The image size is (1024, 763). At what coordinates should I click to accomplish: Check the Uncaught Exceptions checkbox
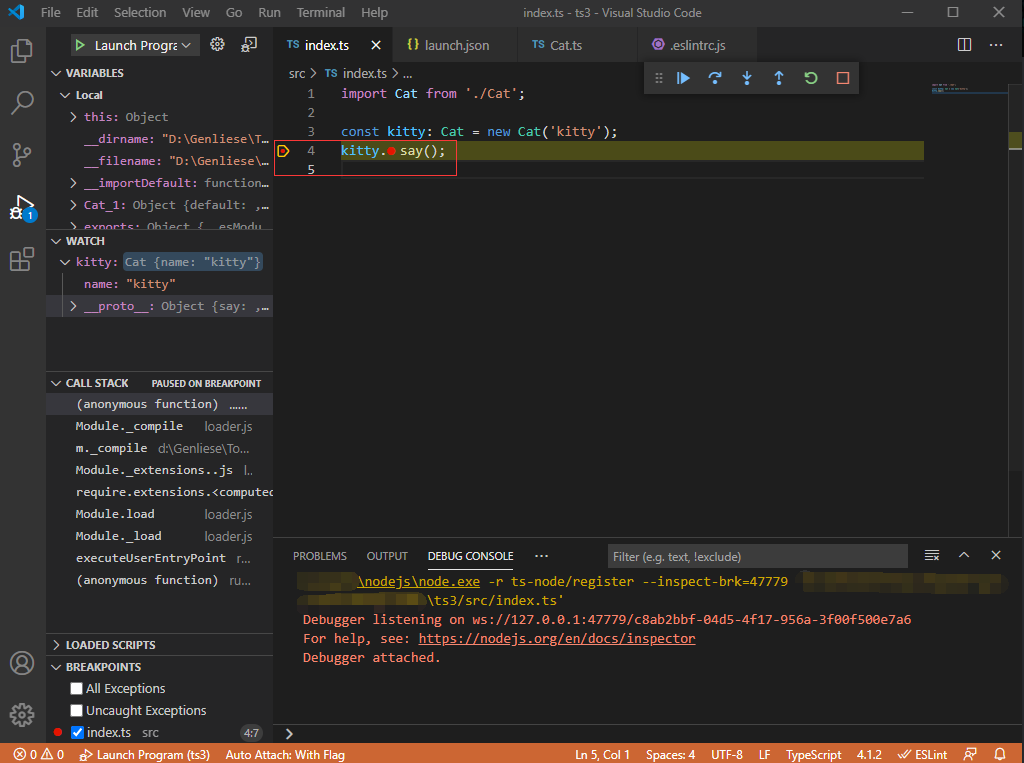tap(76, 711)
